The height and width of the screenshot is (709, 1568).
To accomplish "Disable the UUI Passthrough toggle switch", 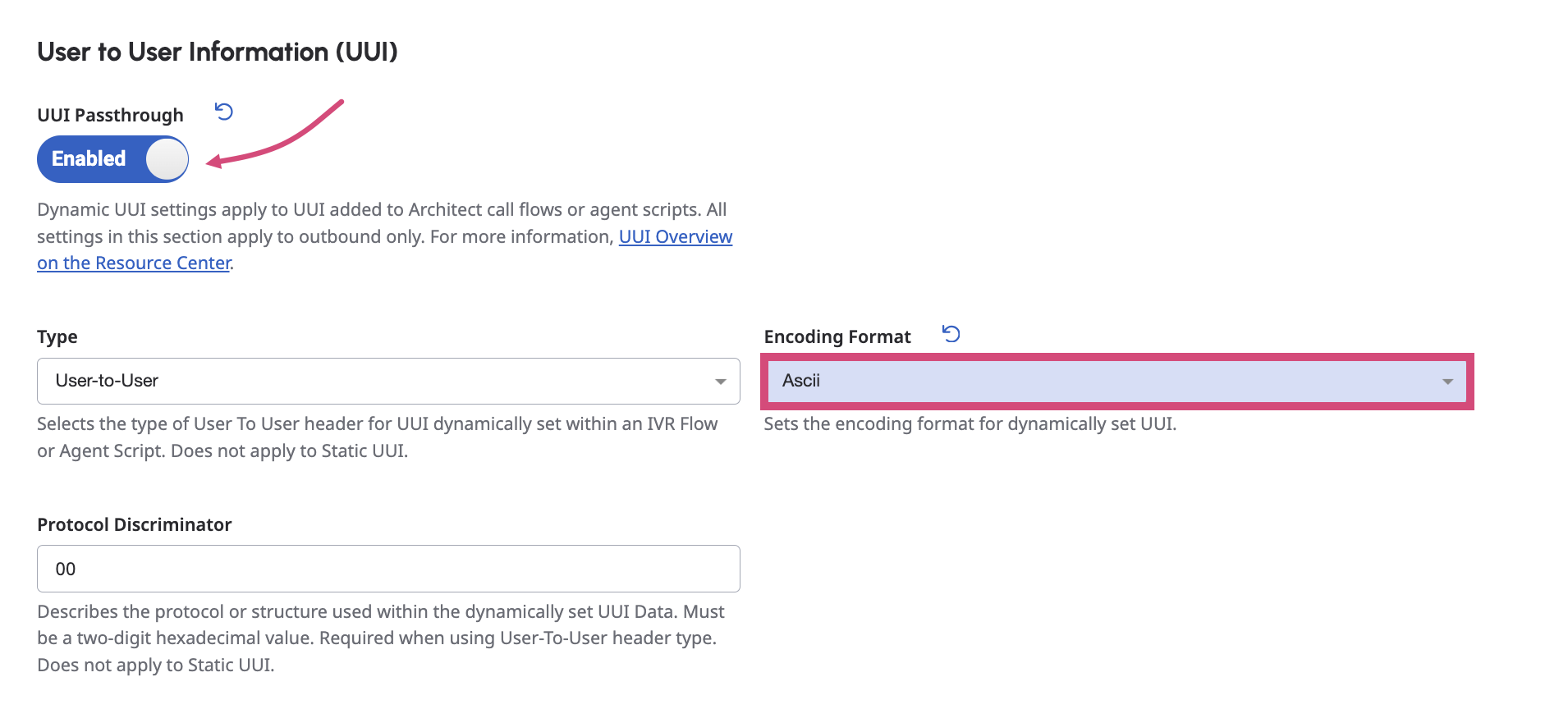I will coord(112,159).
